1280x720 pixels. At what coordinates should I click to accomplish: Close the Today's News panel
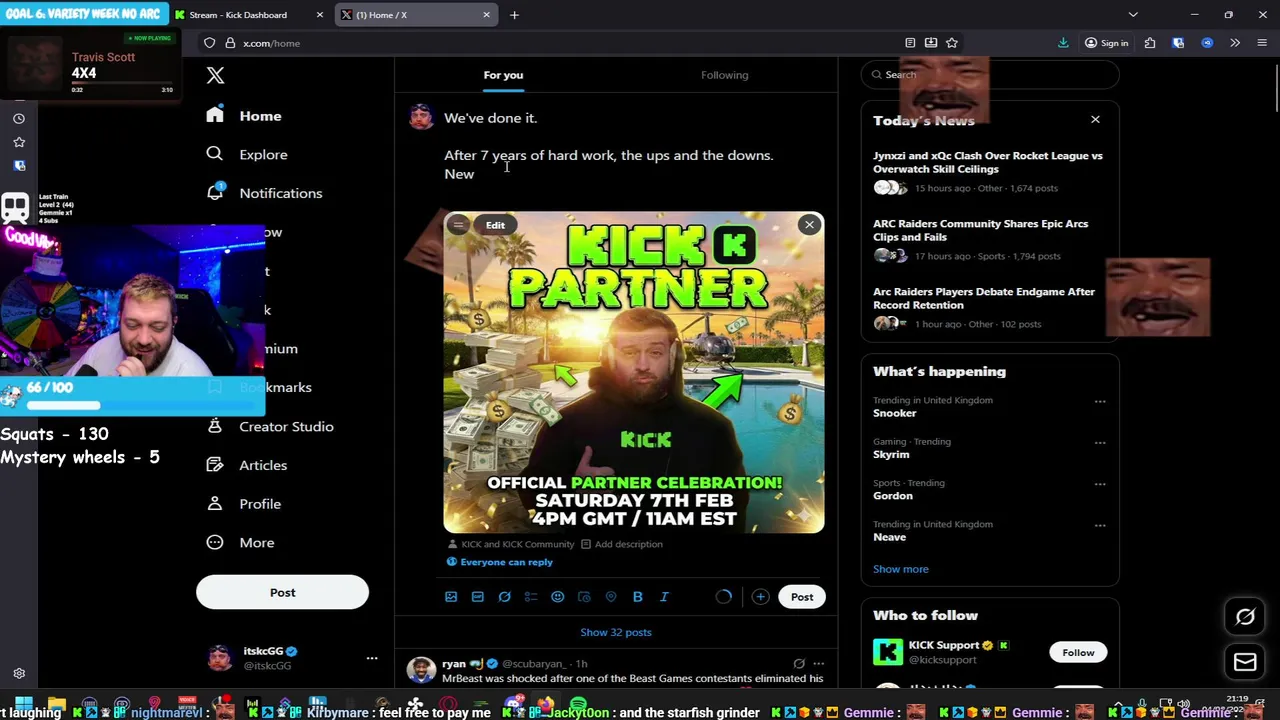[1095, 120]
